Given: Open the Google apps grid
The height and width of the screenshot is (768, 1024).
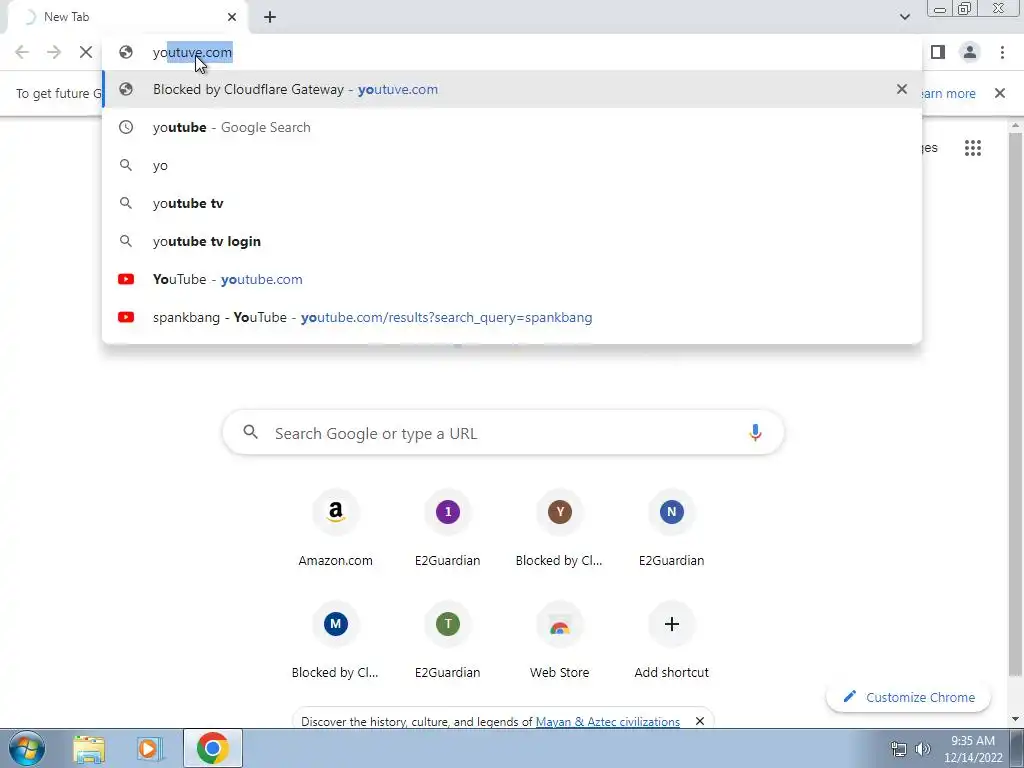Looking at the screenshot, I should point(972,148).
